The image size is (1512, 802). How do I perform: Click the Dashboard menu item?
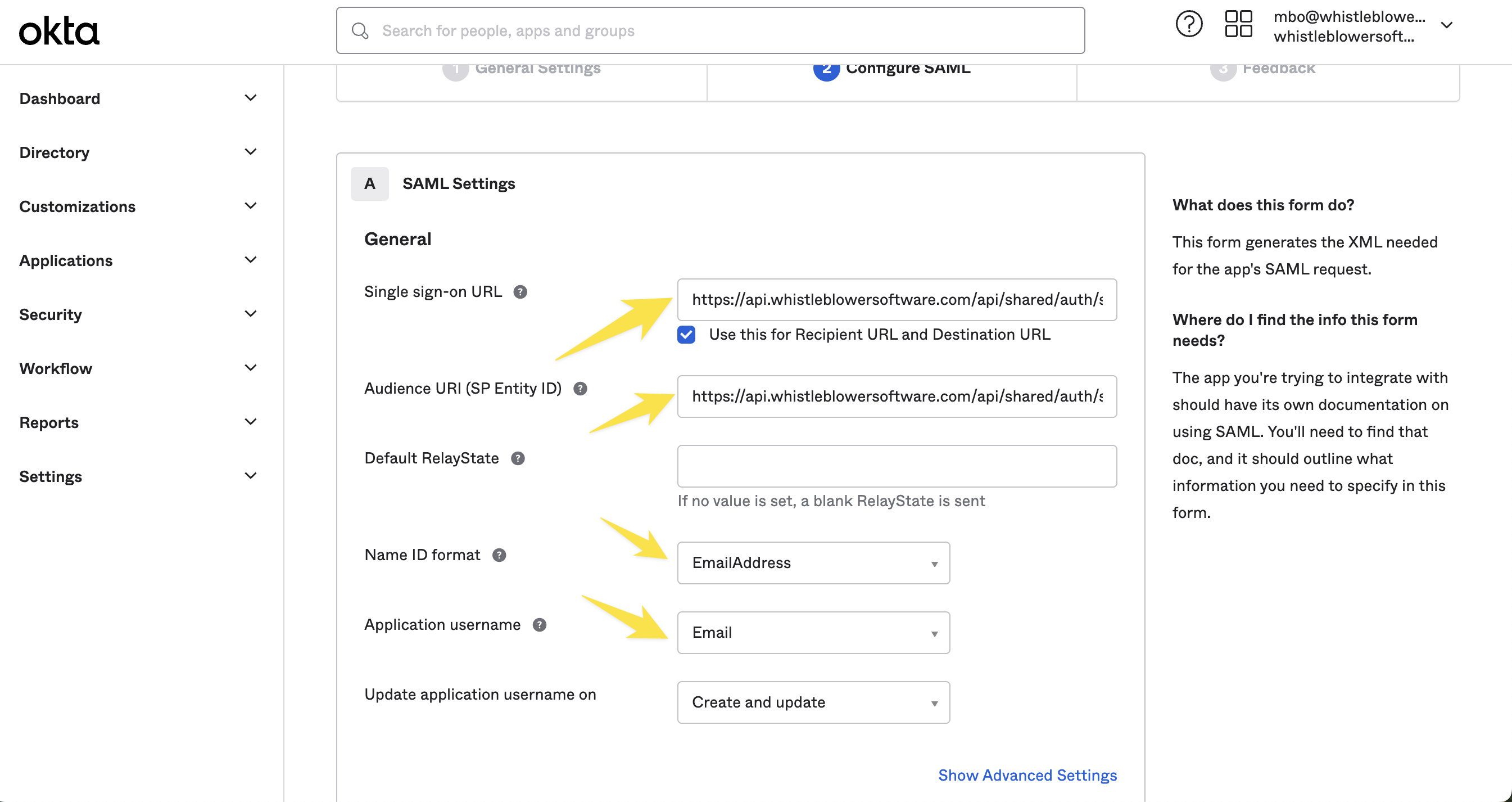59,98
